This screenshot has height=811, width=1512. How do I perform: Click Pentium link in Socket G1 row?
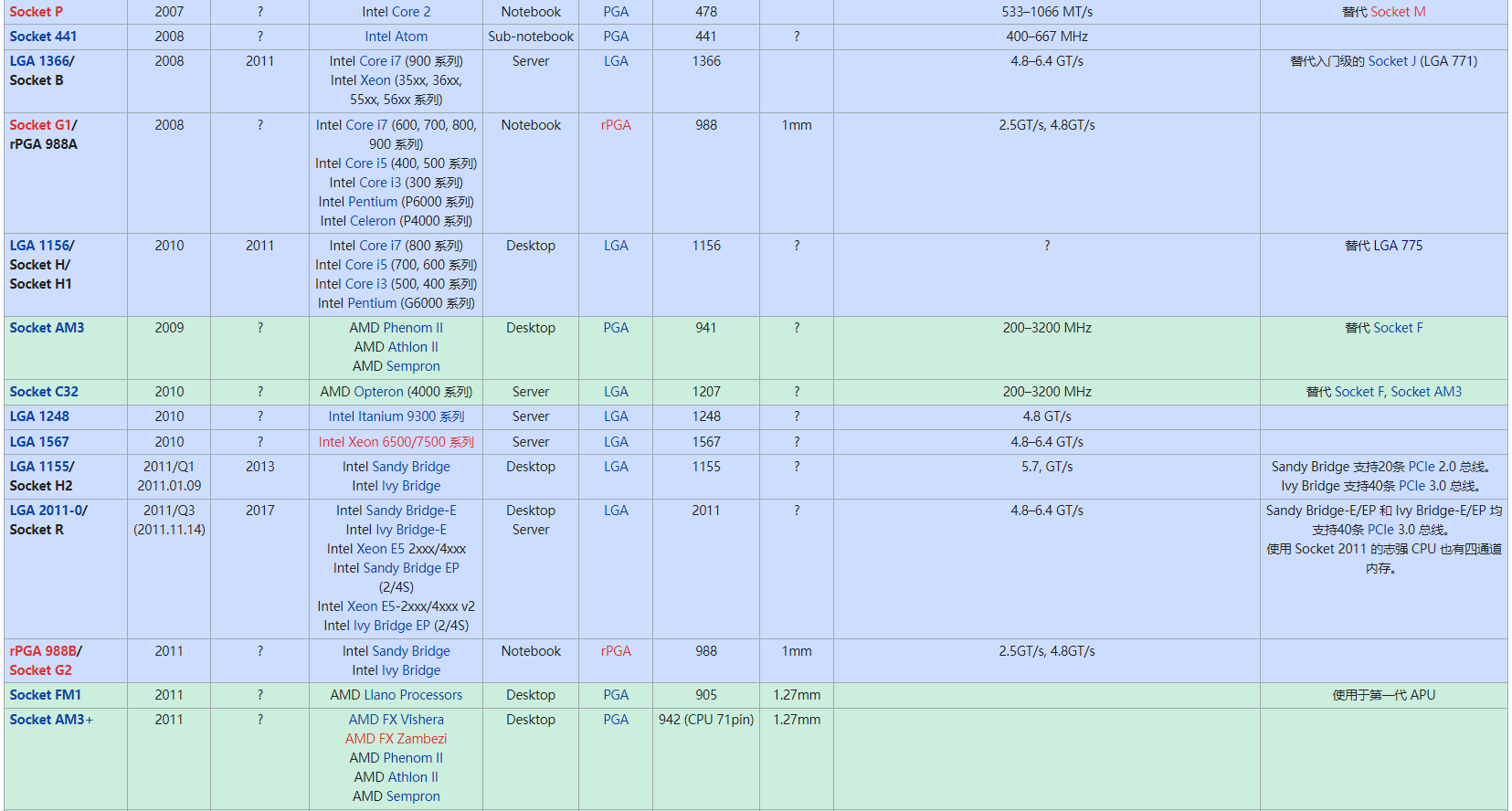click(x=373, y=202)
